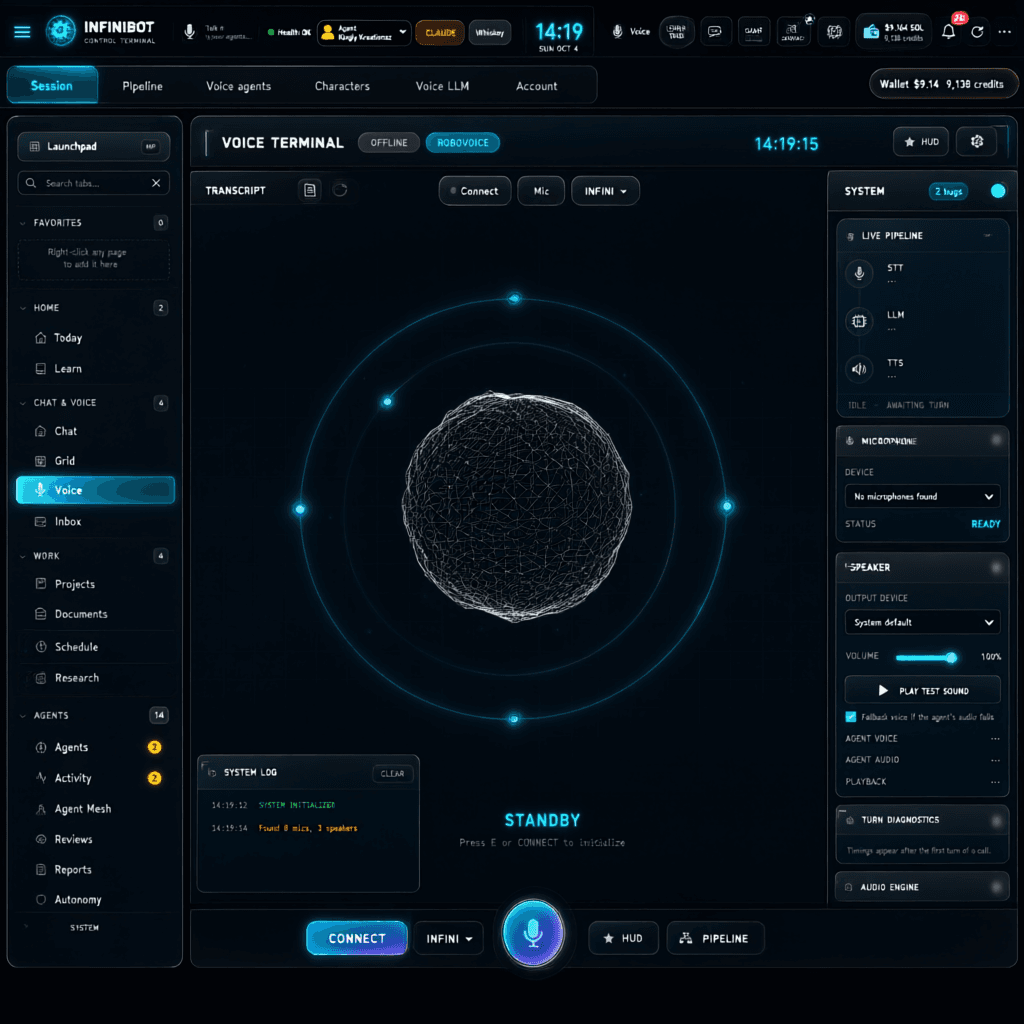This screenshot has width=1024, height=1024.
Task: Play the test sound
Action: [922, 690]
